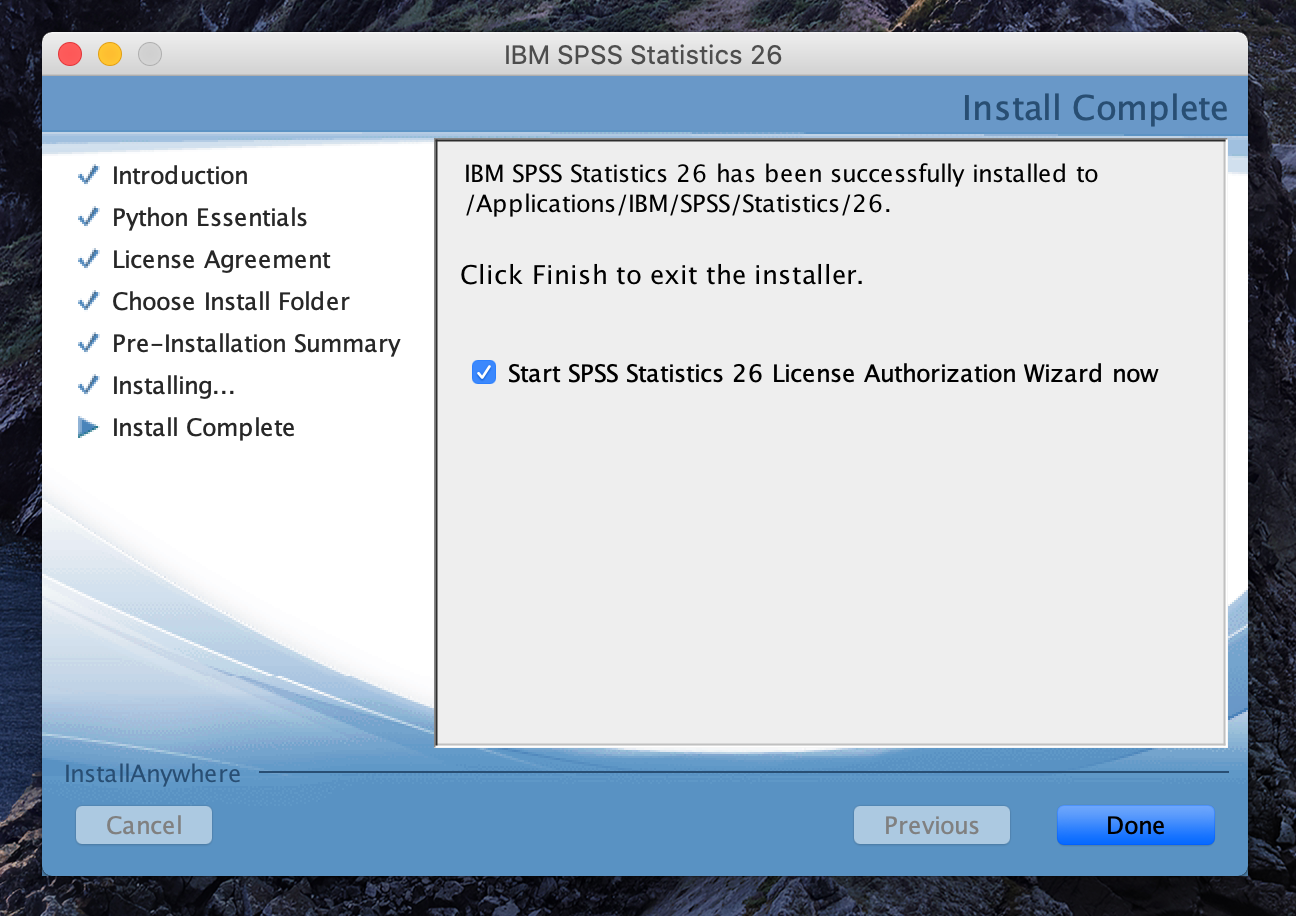
Task: Click the 'Click Finish to exit' message
Action: coord(661,275)
